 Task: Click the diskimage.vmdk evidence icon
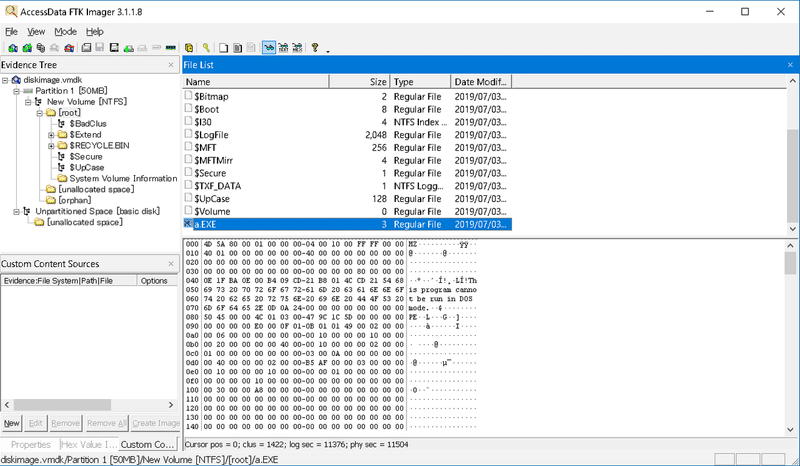click(16, 80)
